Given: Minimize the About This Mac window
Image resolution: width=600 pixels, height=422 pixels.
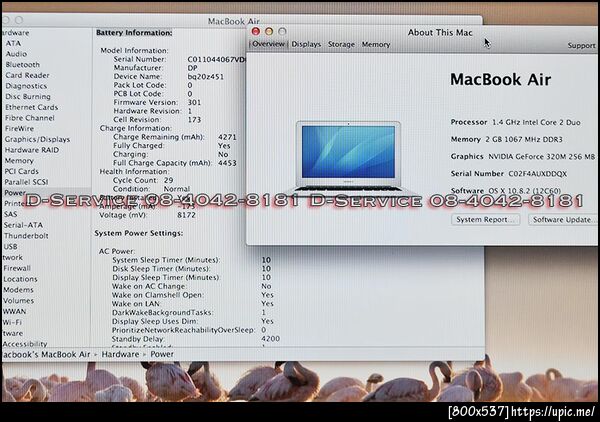Looking at the screenshot, I should tap(269, 31).
